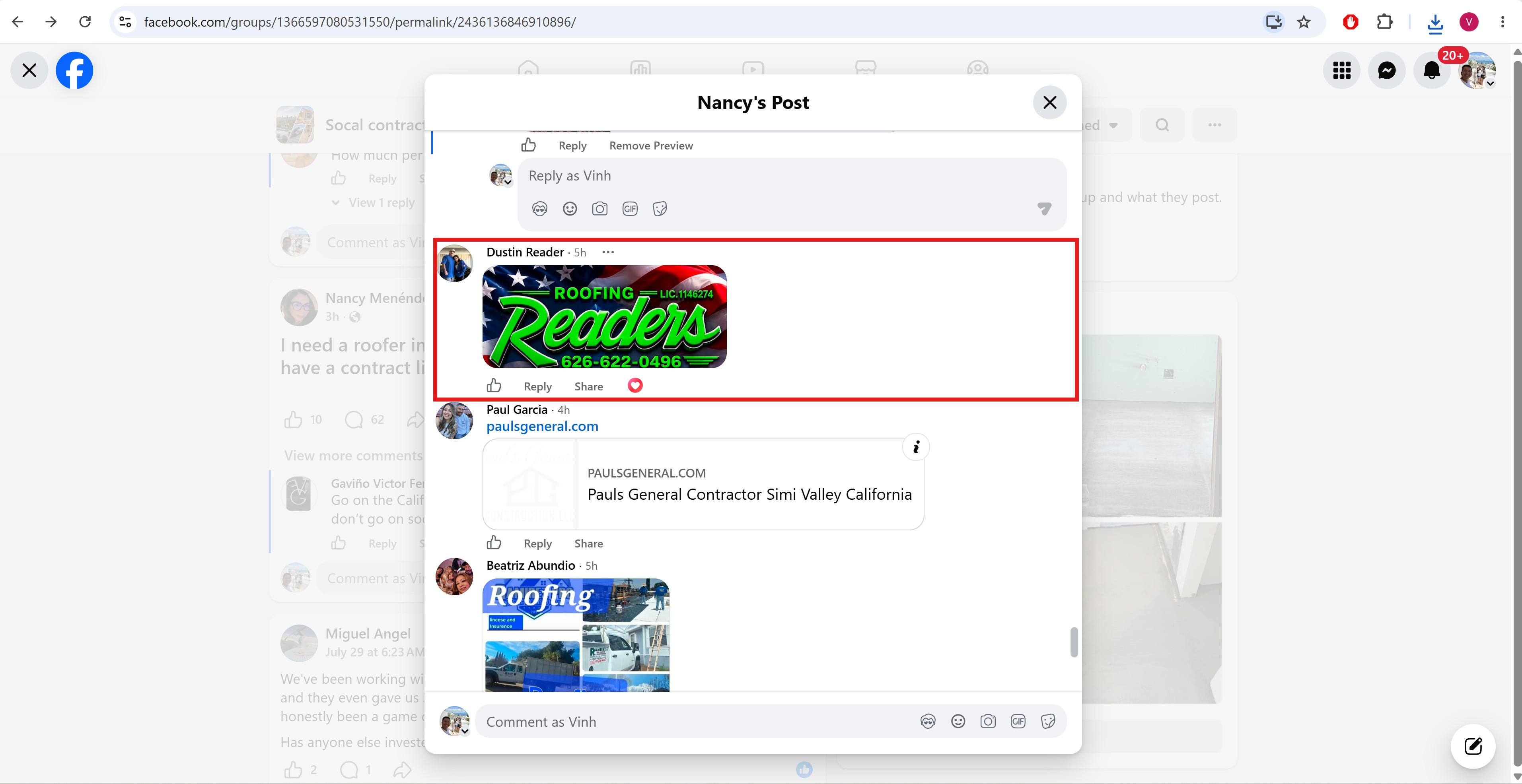Open Beatriz Abundio's profile picture
Image resolution: width=1522 pixels, height=784 pixels.
coord(454,576)
